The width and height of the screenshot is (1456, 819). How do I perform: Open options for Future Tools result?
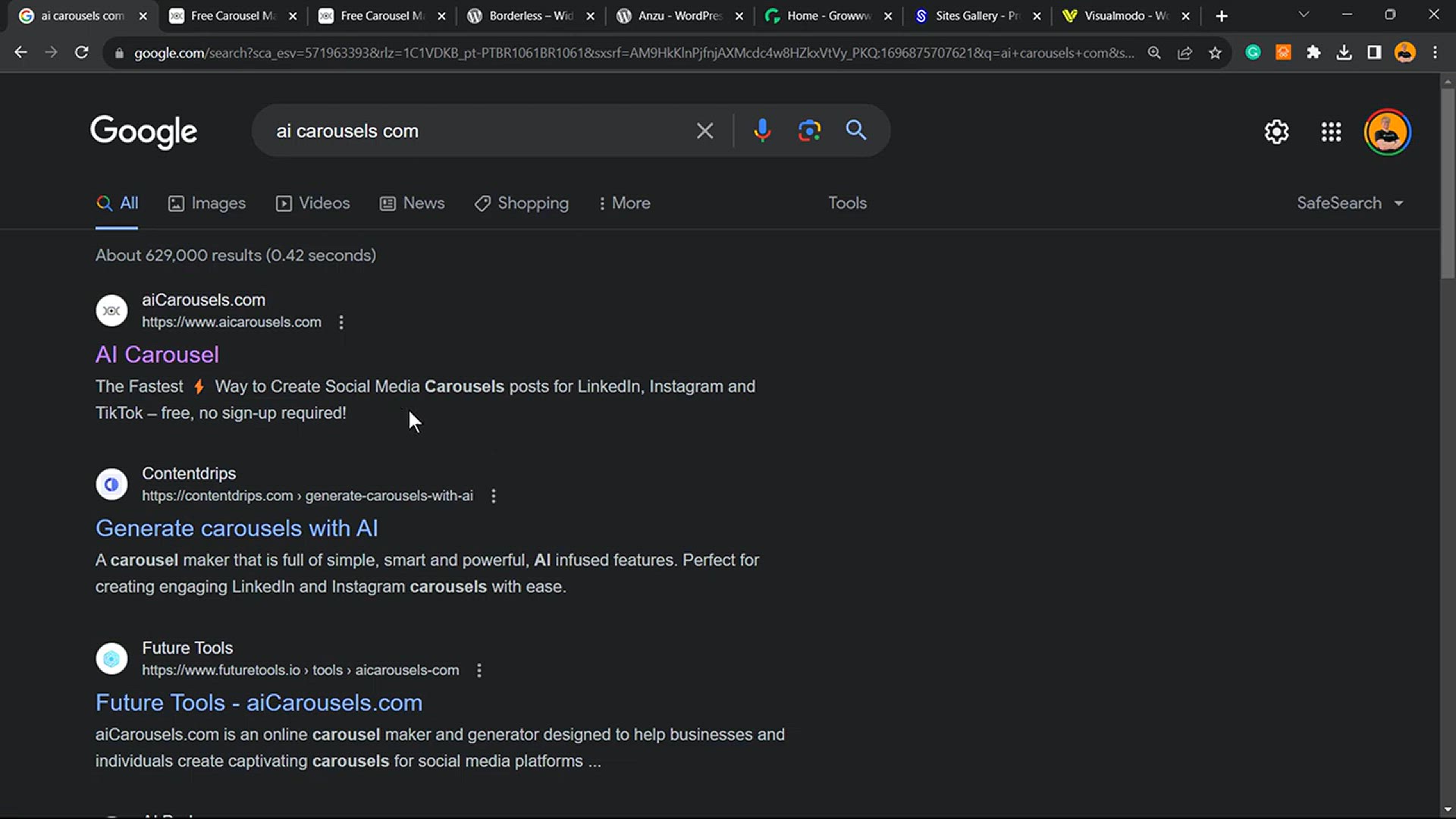[479, 670]
